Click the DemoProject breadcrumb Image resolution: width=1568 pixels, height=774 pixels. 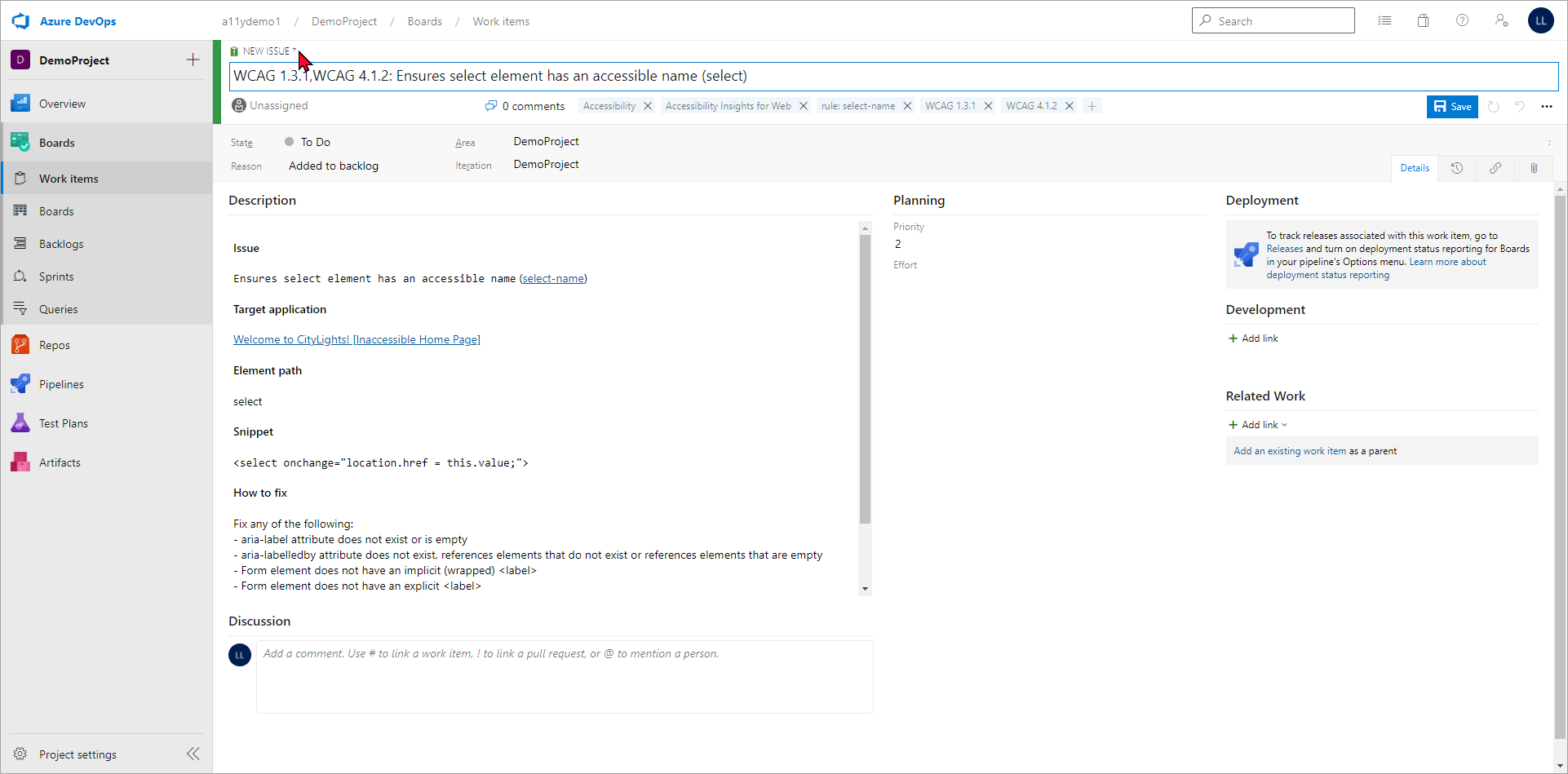coord(344,21)
